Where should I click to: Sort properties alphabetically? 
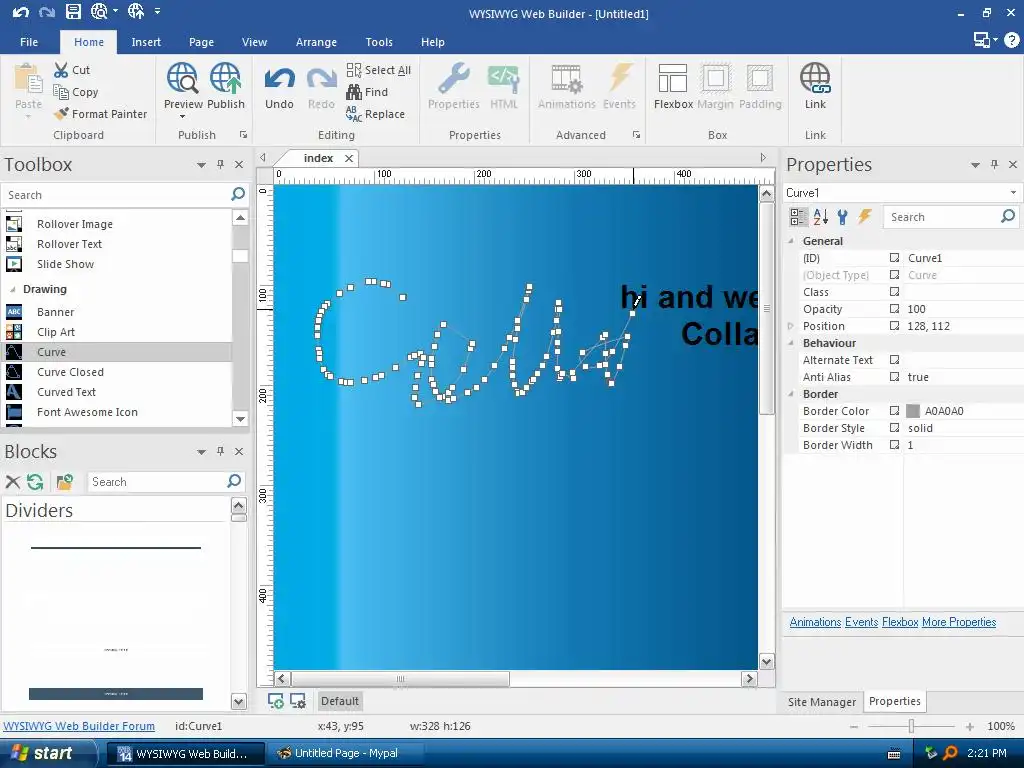click(820, 217)
